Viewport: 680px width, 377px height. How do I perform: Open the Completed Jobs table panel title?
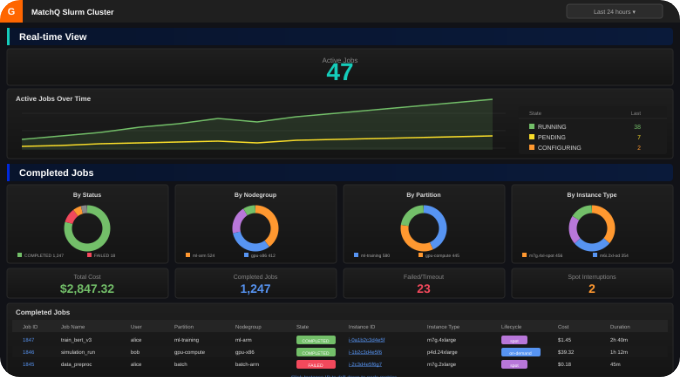42,312
